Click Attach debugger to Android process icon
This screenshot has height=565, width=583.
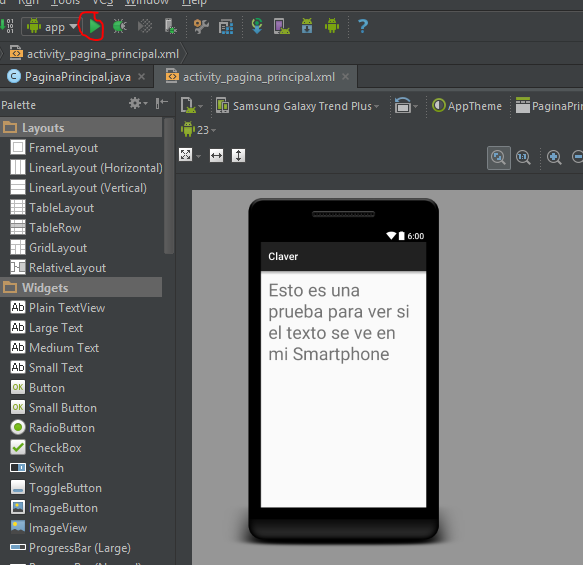coord(170,26)
